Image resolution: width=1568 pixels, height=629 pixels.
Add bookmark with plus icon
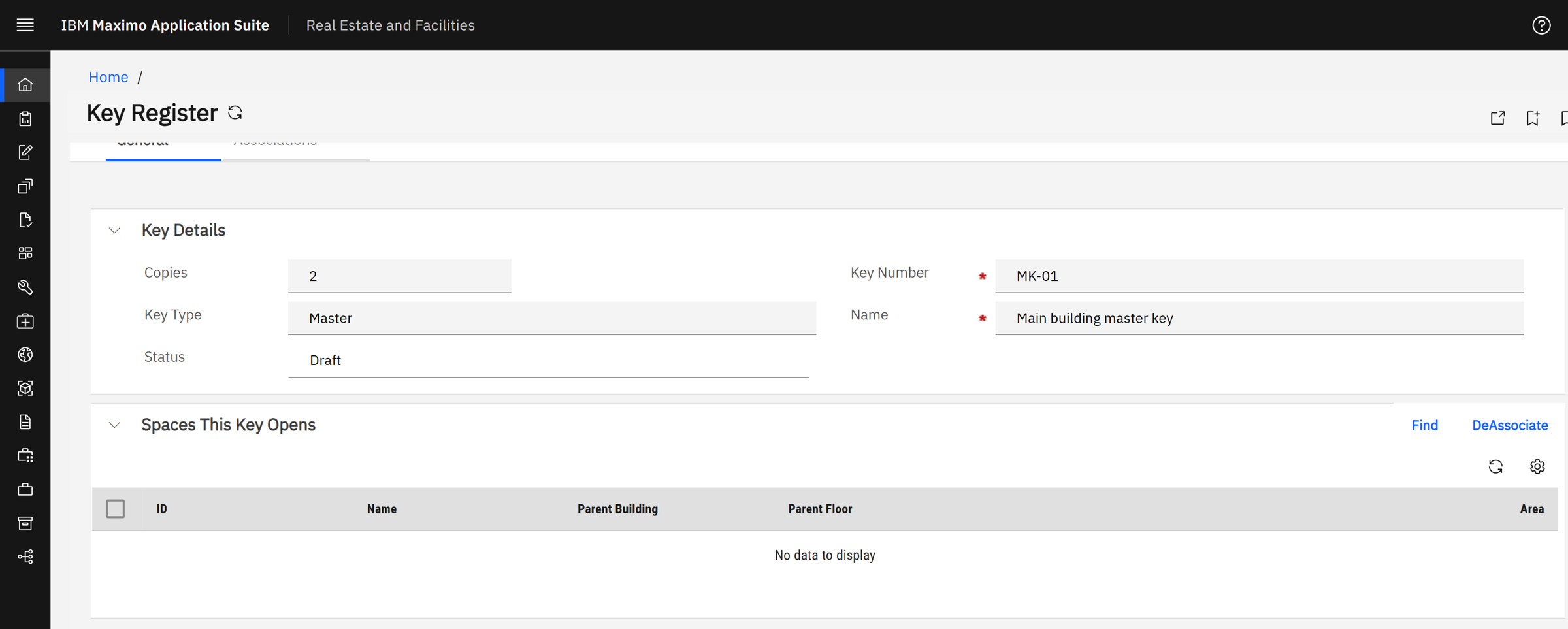[1533, 118]
